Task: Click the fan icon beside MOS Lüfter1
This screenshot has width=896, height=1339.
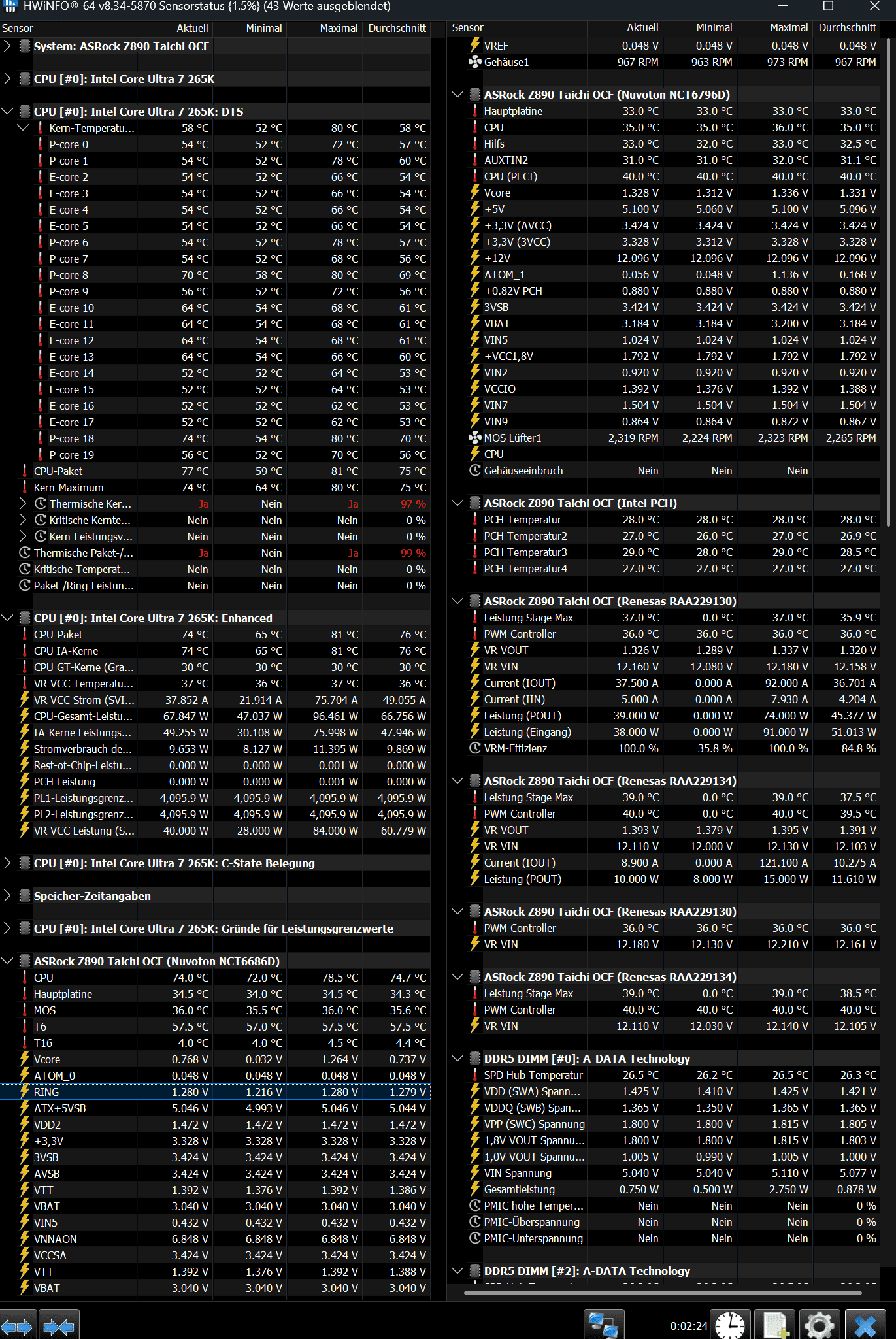Action: pyautogui.click(x=475, y=438)
